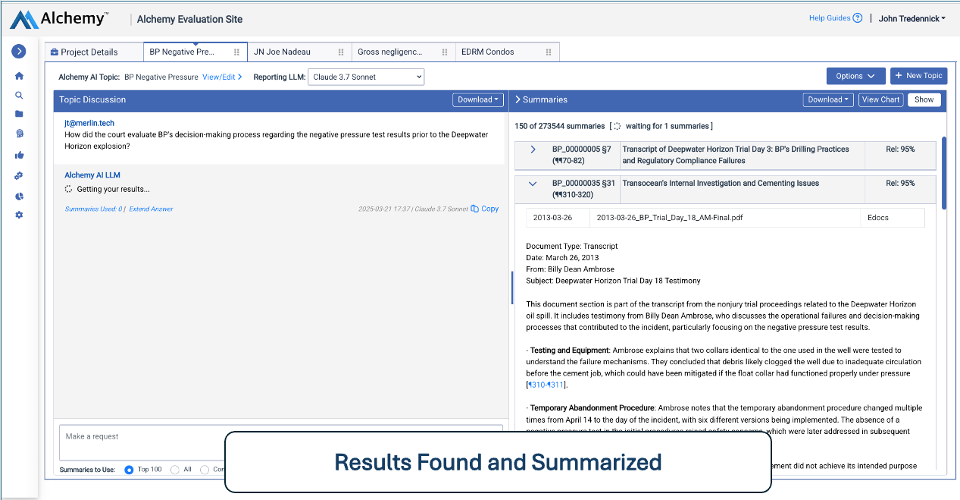Click the View/Edit topic link
This screenshot has height=500, width=960.
(x=222, y=76)
